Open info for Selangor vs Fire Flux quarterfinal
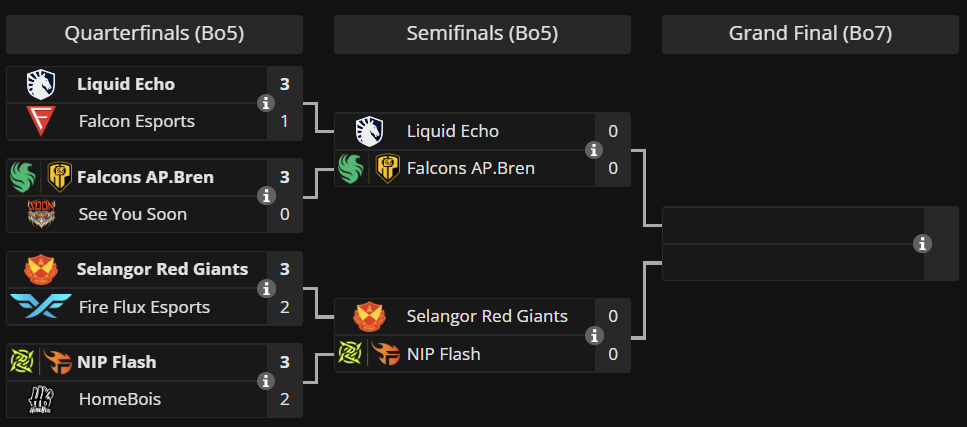Viewport: 967px width, 427px height. (x=266, y=288)
